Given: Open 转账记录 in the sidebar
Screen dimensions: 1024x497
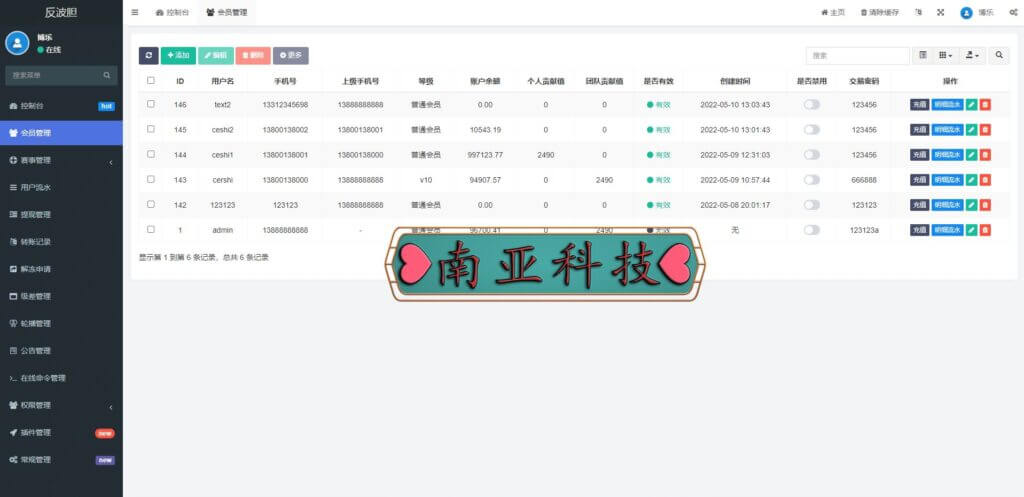Looking at the screenshot, I should click(x=61, y=242).
